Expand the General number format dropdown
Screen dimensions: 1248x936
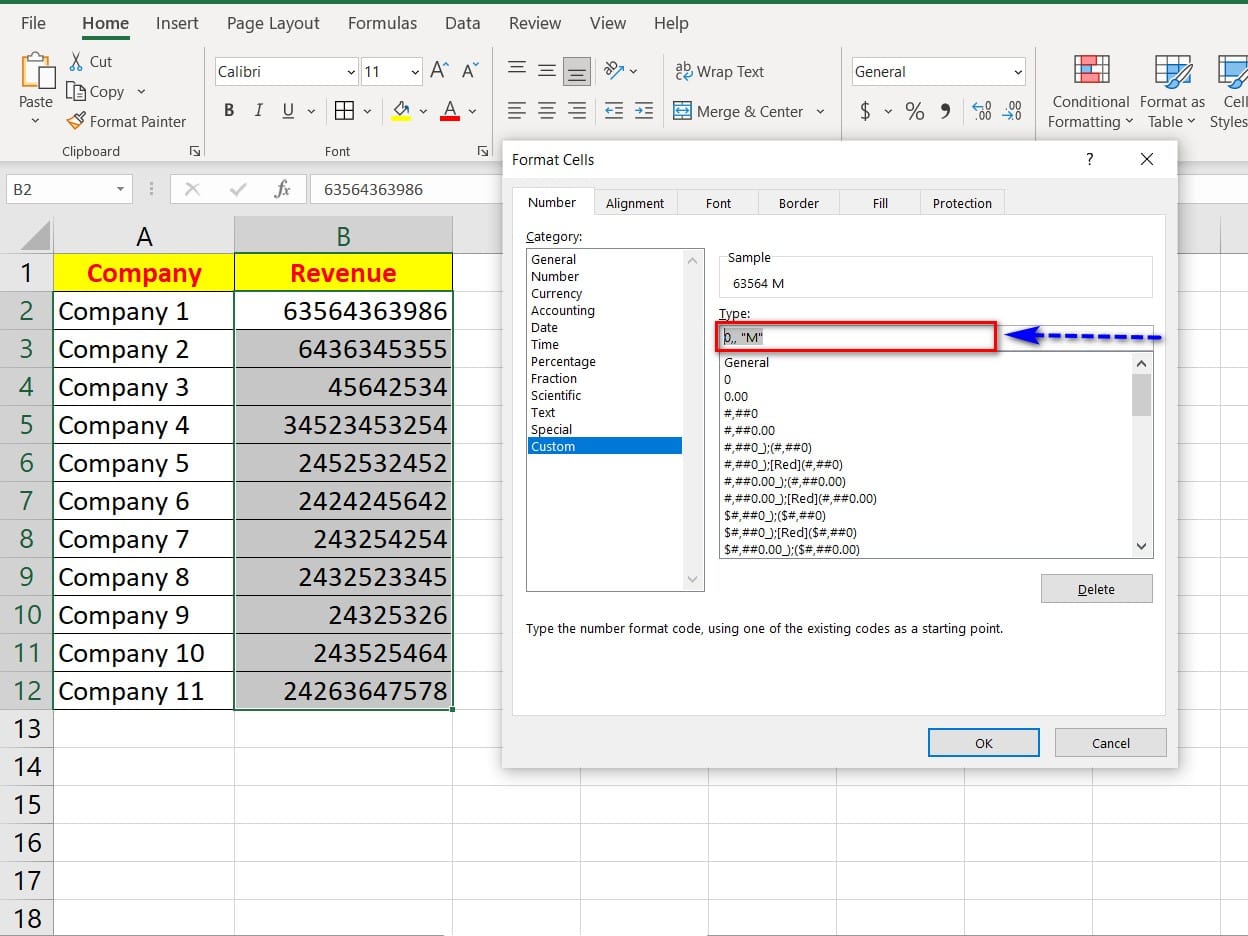(x=1018, y=72)
